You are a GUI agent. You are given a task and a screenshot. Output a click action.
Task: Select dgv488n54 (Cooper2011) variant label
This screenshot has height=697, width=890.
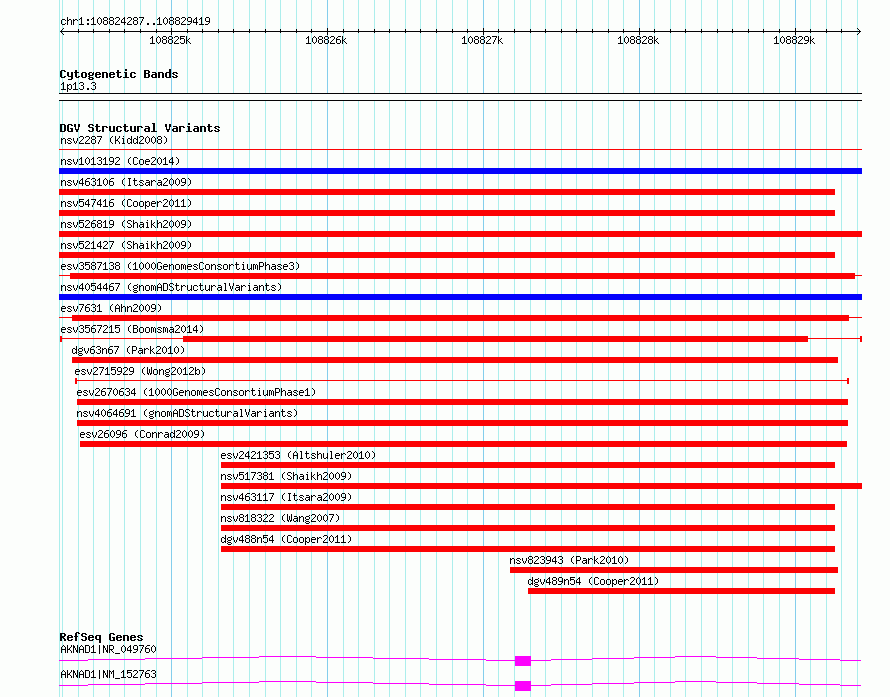[x=286, y=539]
